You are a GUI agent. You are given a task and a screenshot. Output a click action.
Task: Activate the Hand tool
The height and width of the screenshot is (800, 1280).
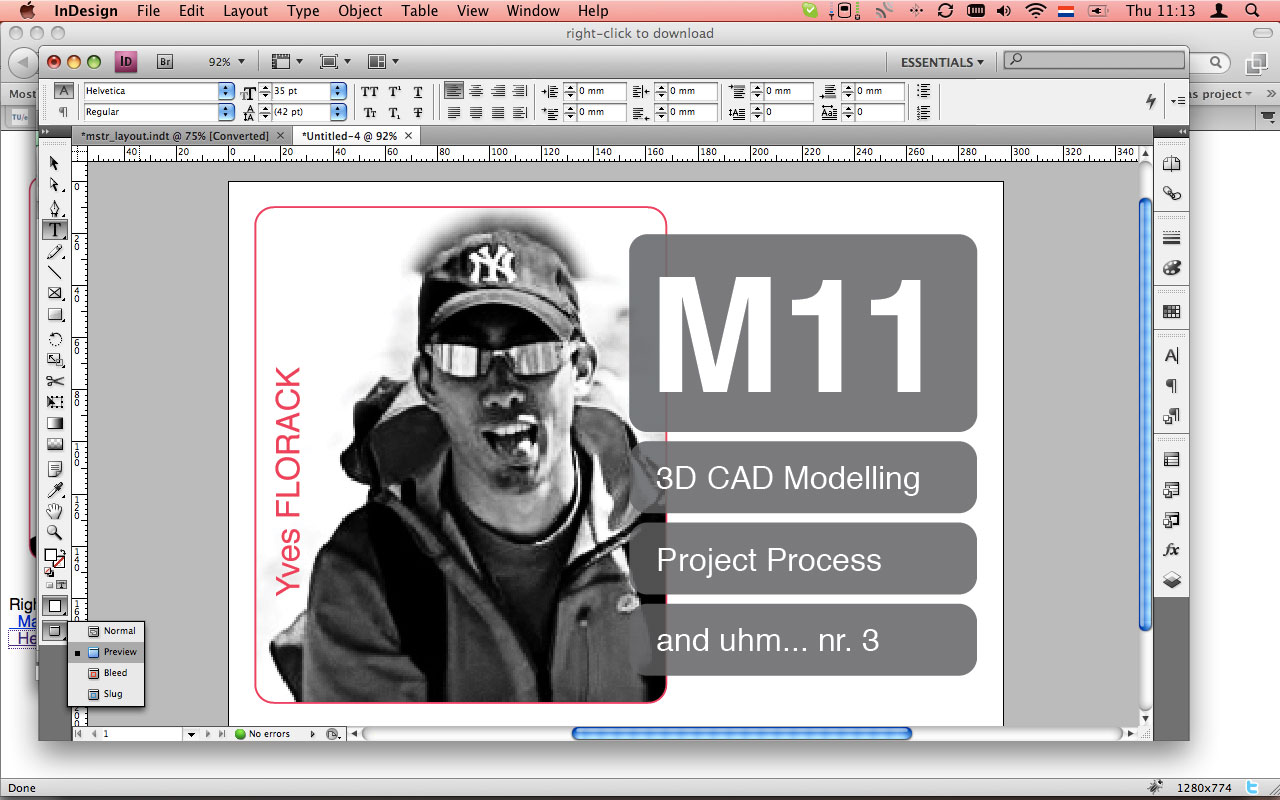[x=55, y=511]
